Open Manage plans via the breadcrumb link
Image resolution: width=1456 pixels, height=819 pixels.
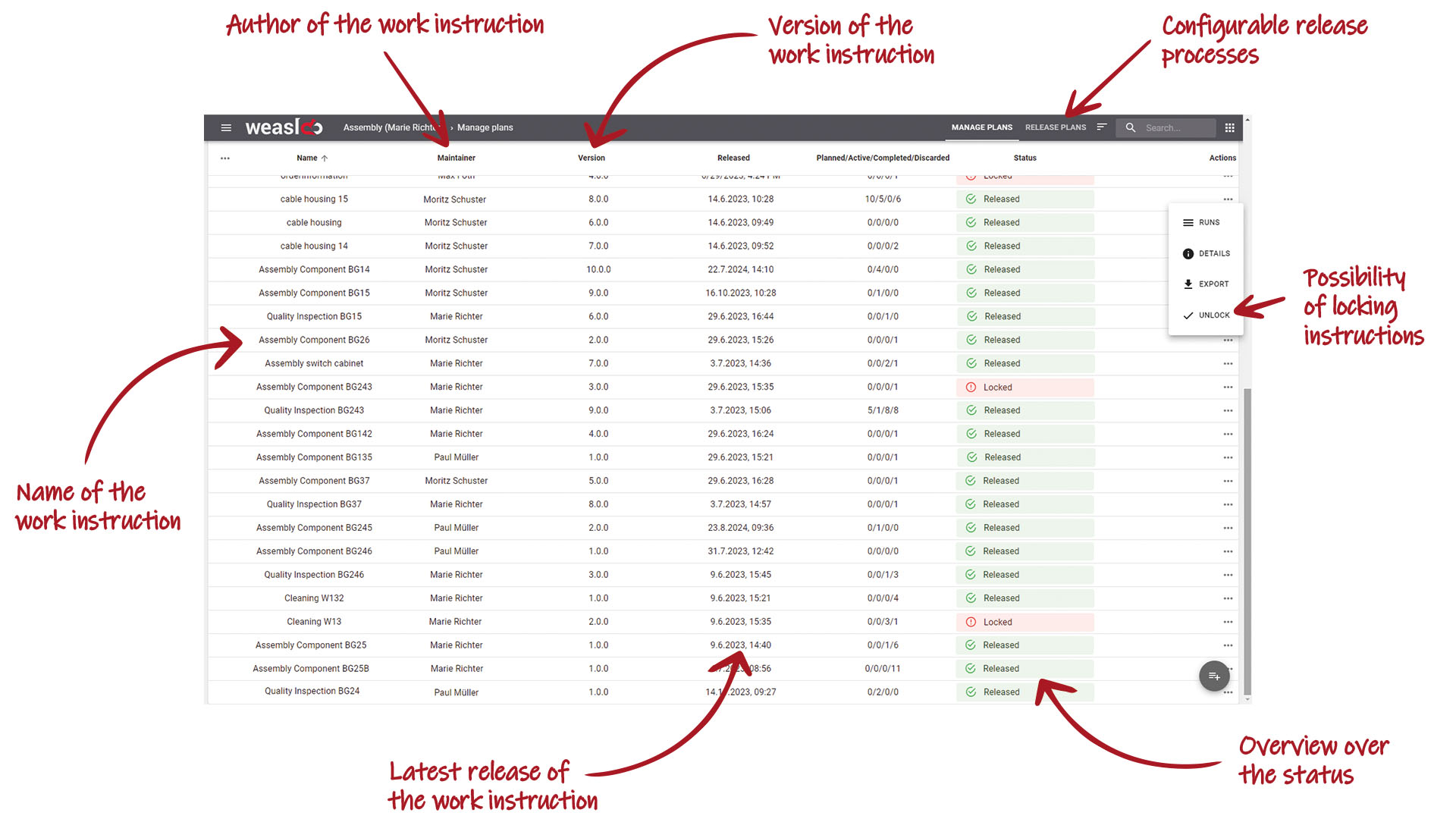(x=485, y=127)
